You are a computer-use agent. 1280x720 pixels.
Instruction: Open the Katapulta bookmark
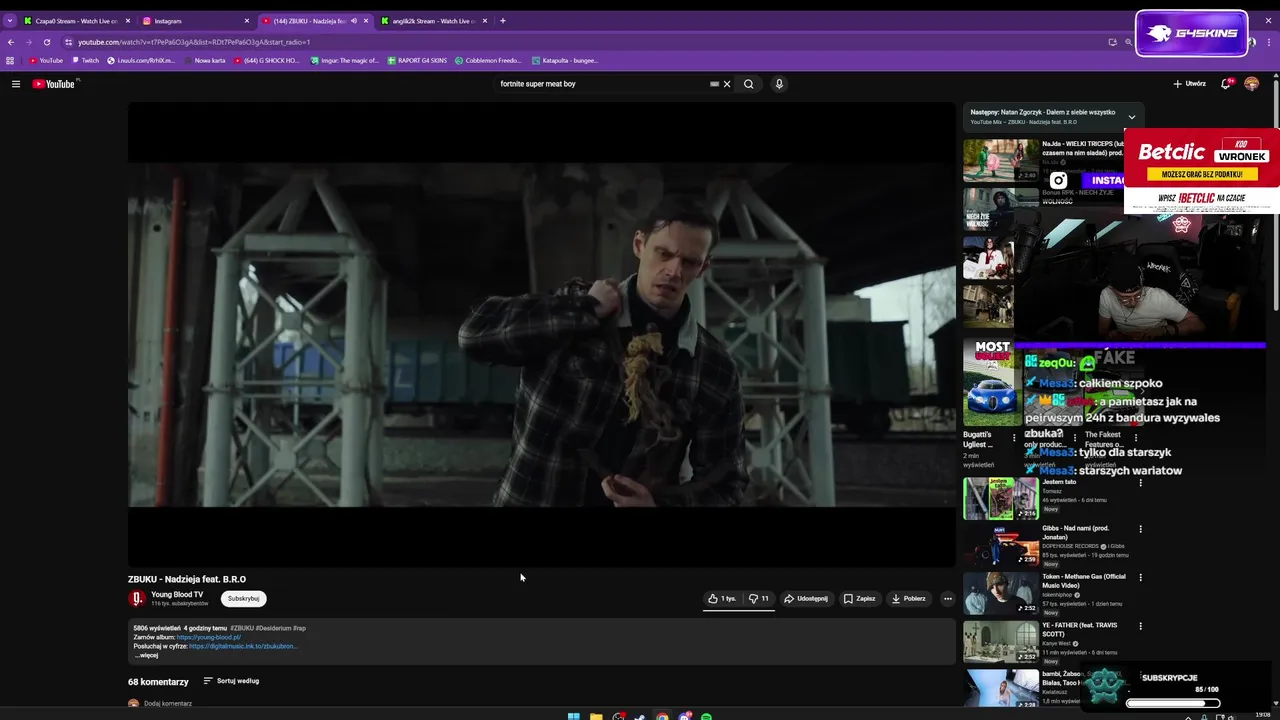point(565,60)
